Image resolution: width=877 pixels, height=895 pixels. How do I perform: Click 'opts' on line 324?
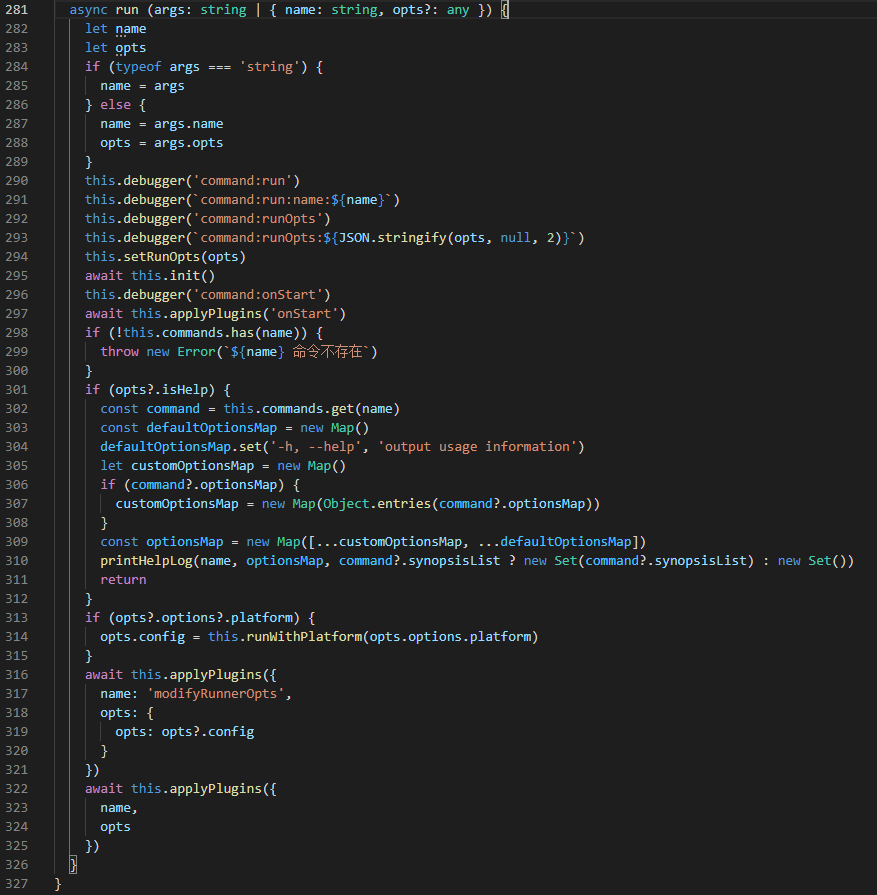click(115, 827)
